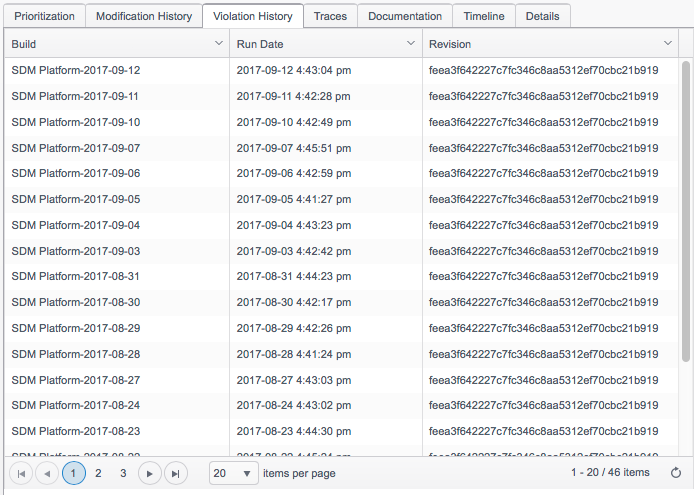Select row SDM Platform-2017-09-04
Viewport: 694px width, 495px height.
(x=341, y=225)
